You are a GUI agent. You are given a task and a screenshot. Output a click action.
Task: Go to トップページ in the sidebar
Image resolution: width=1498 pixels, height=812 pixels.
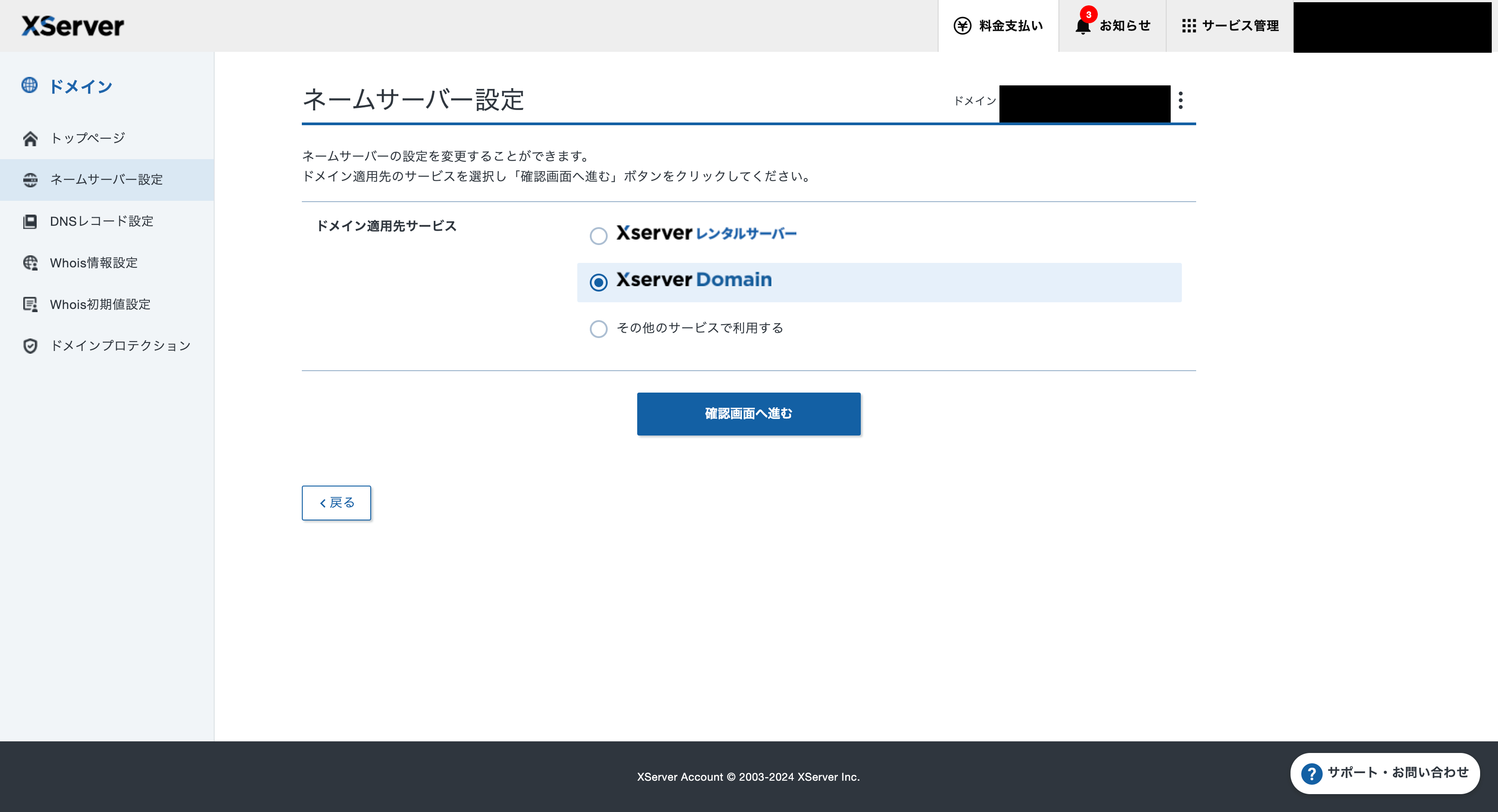[x=107, y=139]
